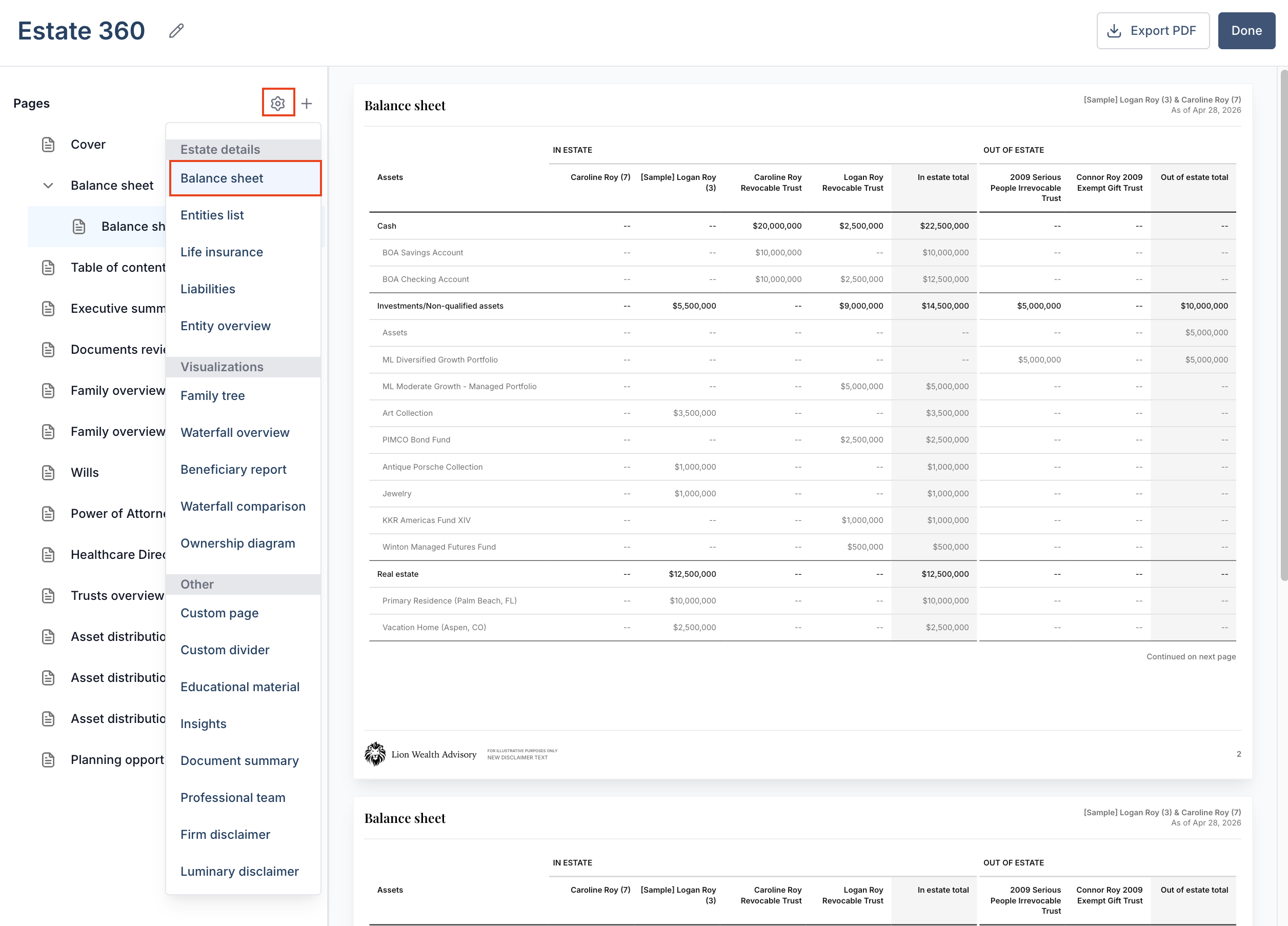The width and height of the screenshot is (1288, 926).
Task: Add a Custom divider
Action: click(243, 650)
